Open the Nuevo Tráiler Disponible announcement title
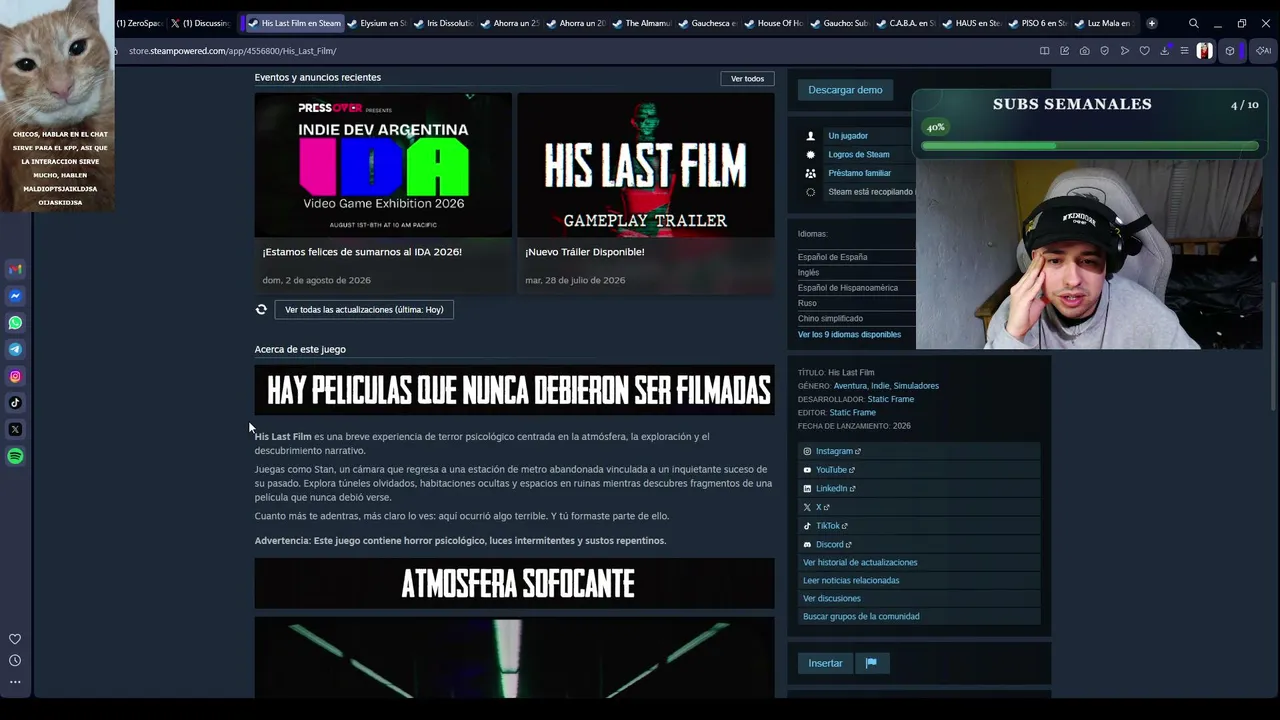The height and width of the screenshot is (720, 1280). 585,252
